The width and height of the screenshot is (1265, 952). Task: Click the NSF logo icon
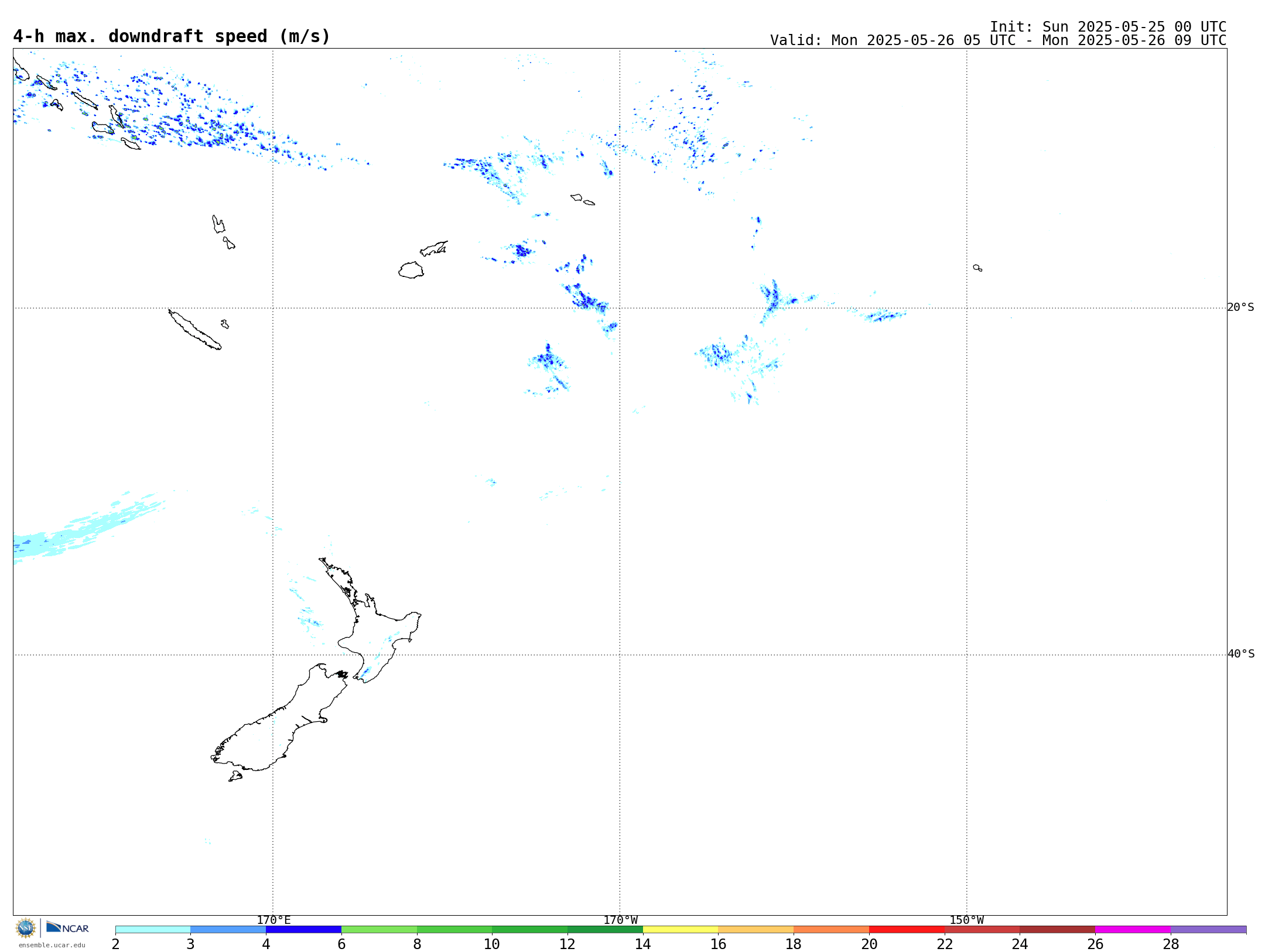(x=26, y=928)
